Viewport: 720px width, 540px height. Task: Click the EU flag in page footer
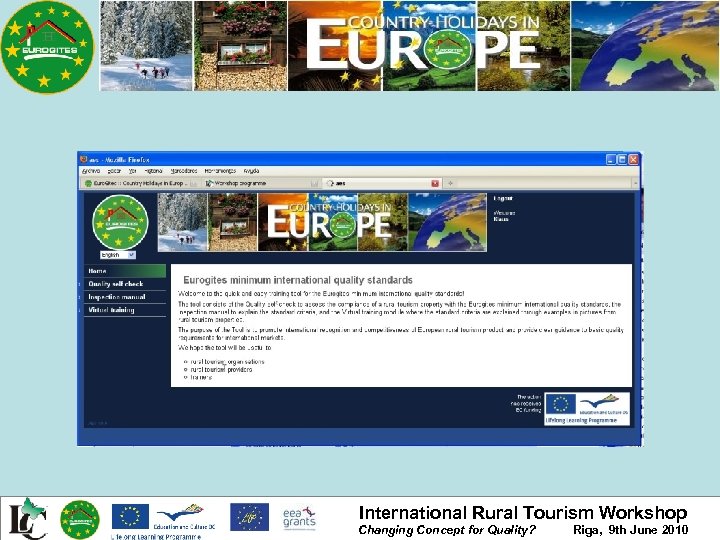click(x=561, y=404)
